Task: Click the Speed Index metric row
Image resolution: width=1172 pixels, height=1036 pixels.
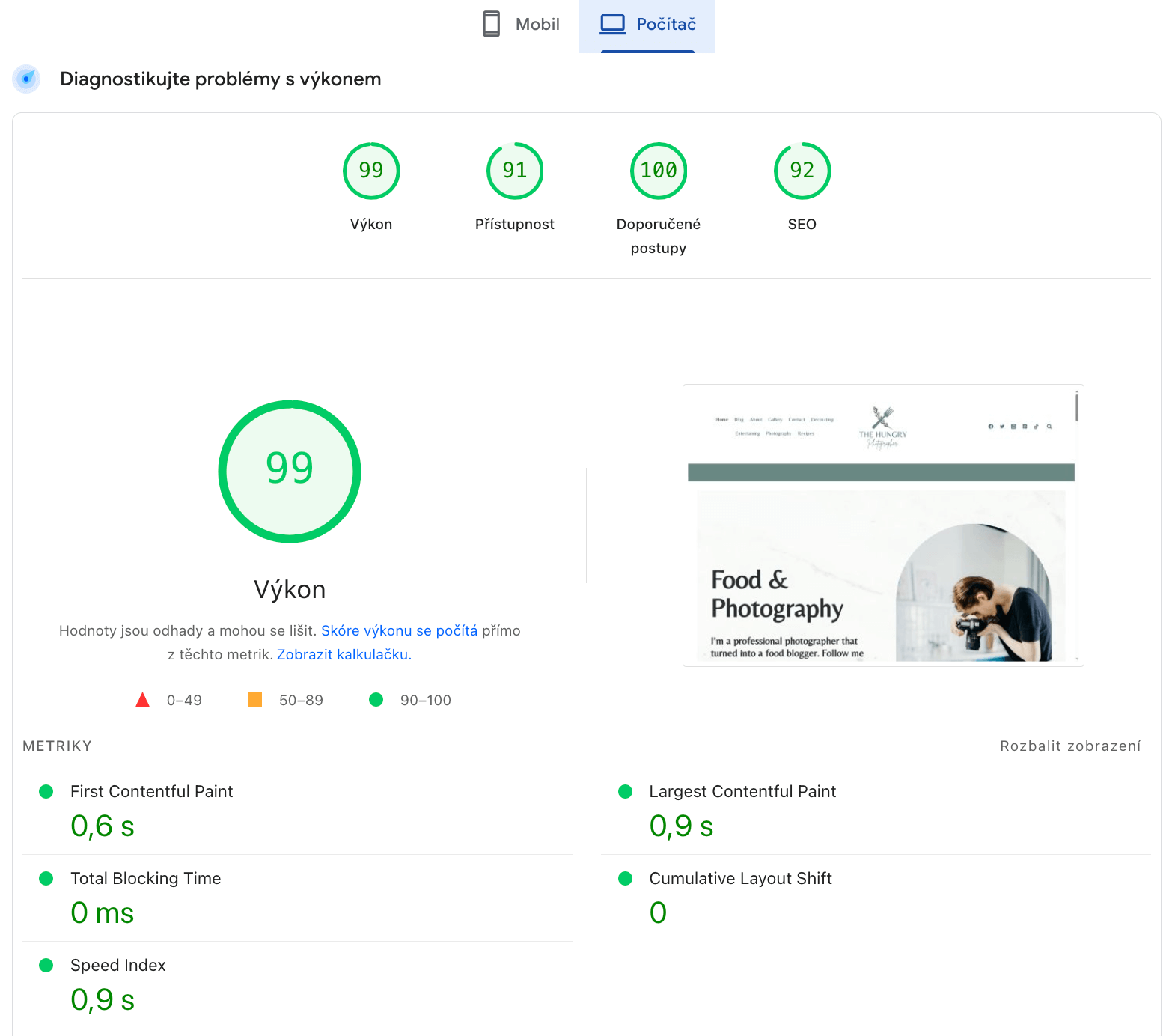Action: (x=117, y=966)
